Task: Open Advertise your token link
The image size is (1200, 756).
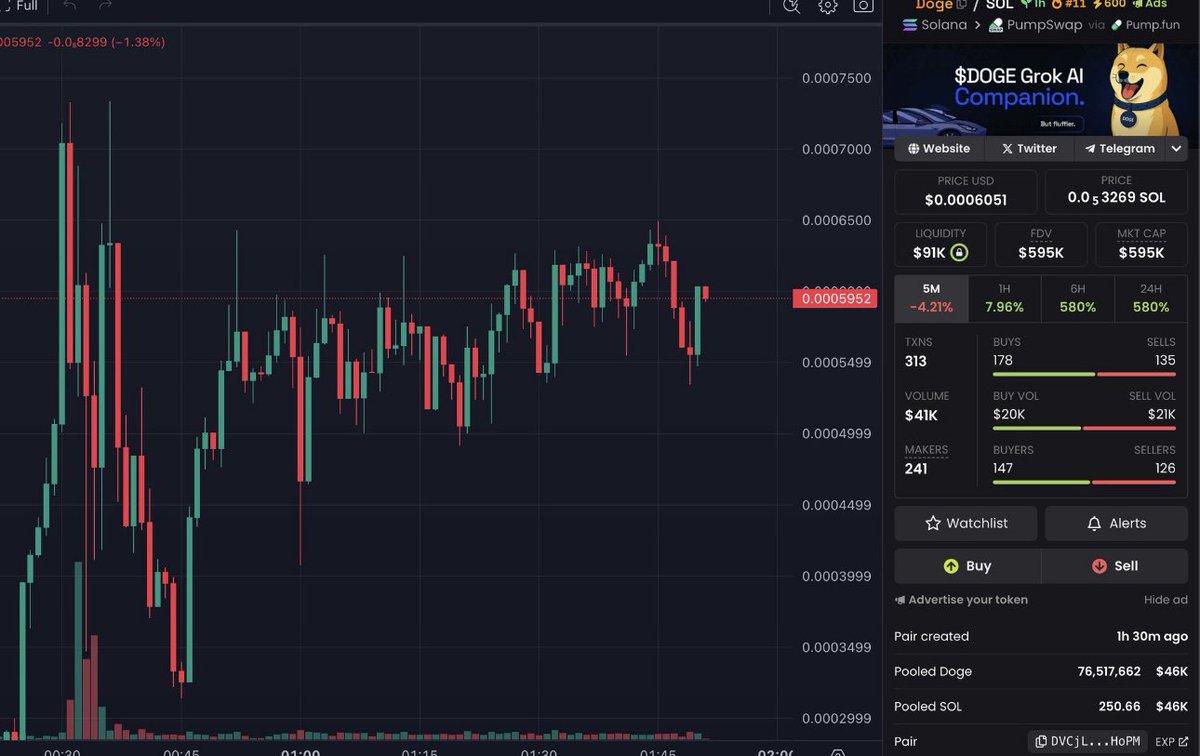Action: (x=961, y=600)
